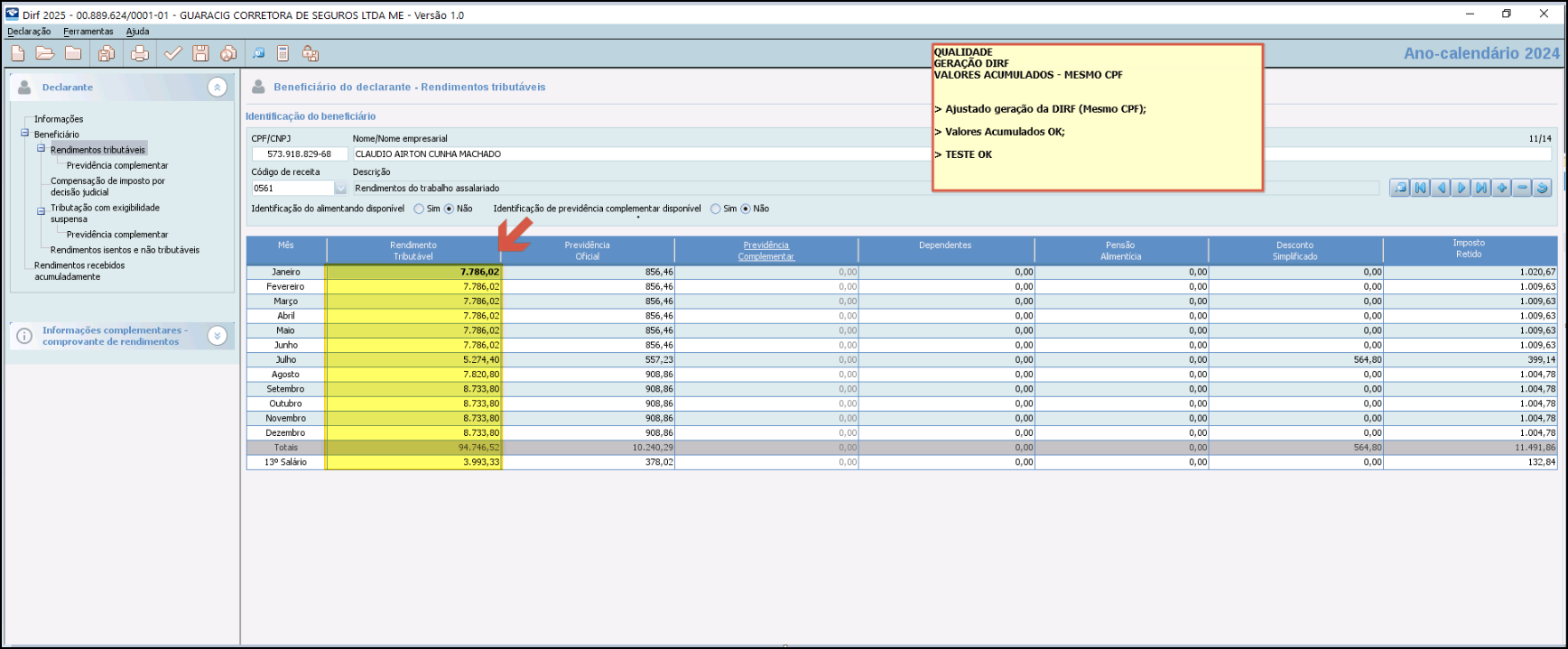
Task: Click the padlock with diskette icon
Action: point(311,53)
